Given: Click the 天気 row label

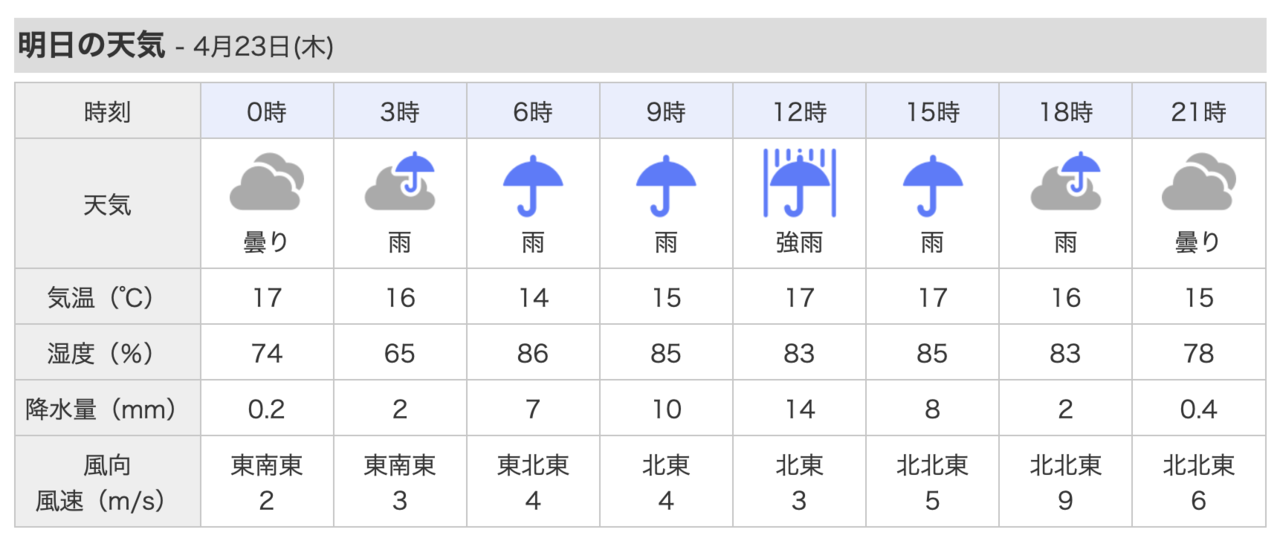Looking at the screenshot, I should [x=107, y=206].
